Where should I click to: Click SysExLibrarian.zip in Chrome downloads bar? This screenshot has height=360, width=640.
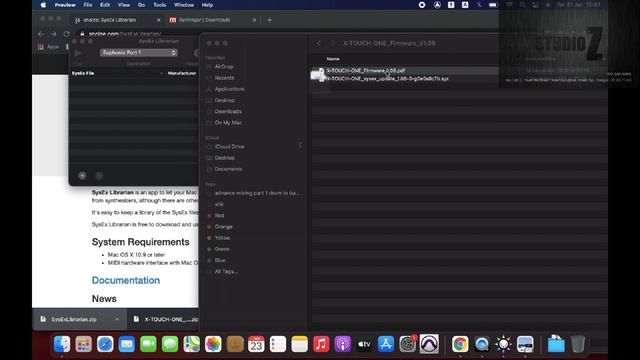coord(74,319)
